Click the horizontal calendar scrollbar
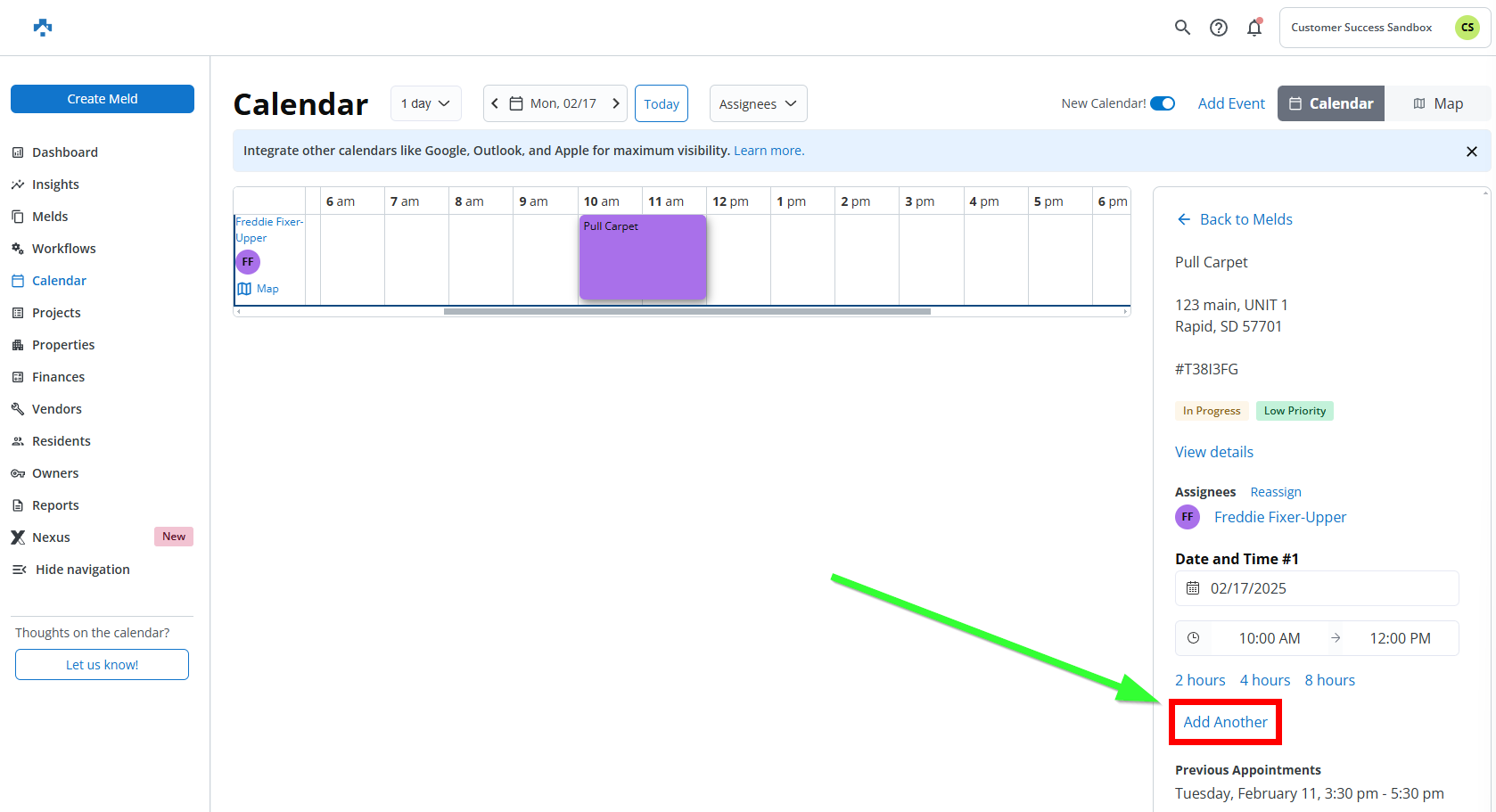This screenshot has height=812, width=1496. click(686, 311)
